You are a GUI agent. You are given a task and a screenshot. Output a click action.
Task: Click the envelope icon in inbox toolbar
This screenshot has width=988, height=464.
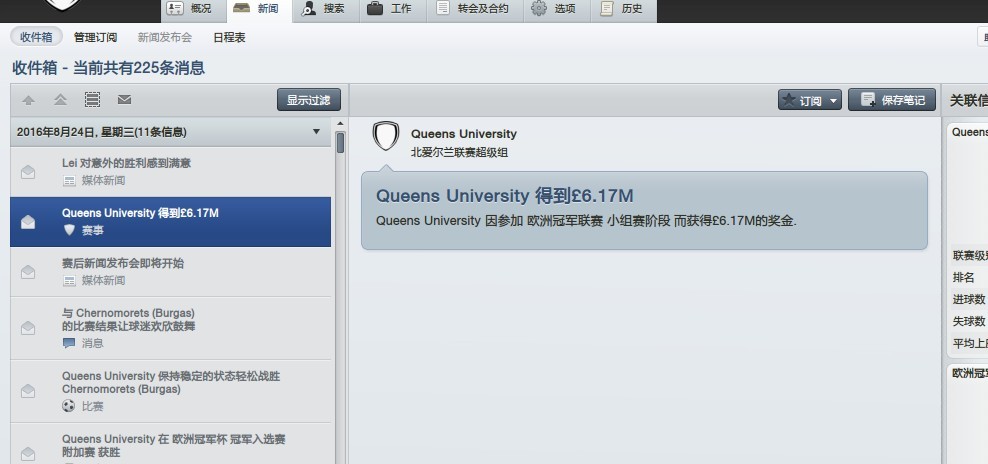click(x=124, y=100)
